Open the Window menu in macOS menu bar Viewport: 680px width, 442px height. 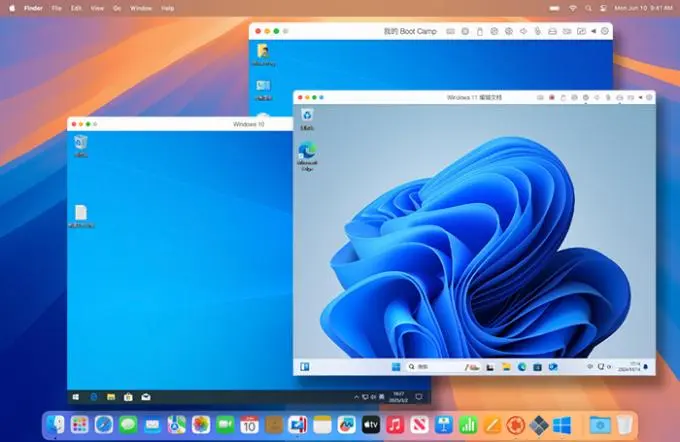coord(141,8)
